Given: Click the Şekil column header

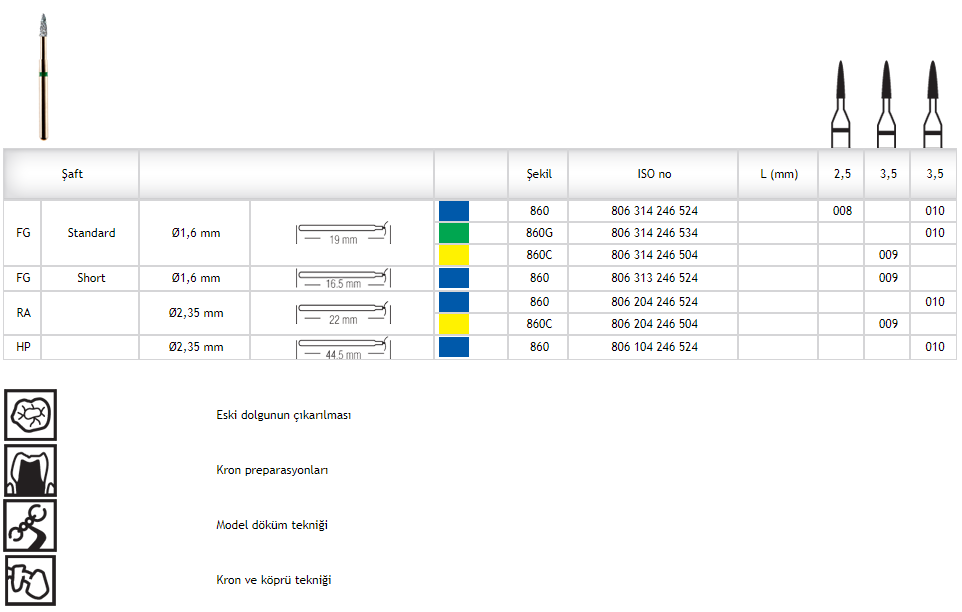Looking at the screenshot, I should 539,174.
